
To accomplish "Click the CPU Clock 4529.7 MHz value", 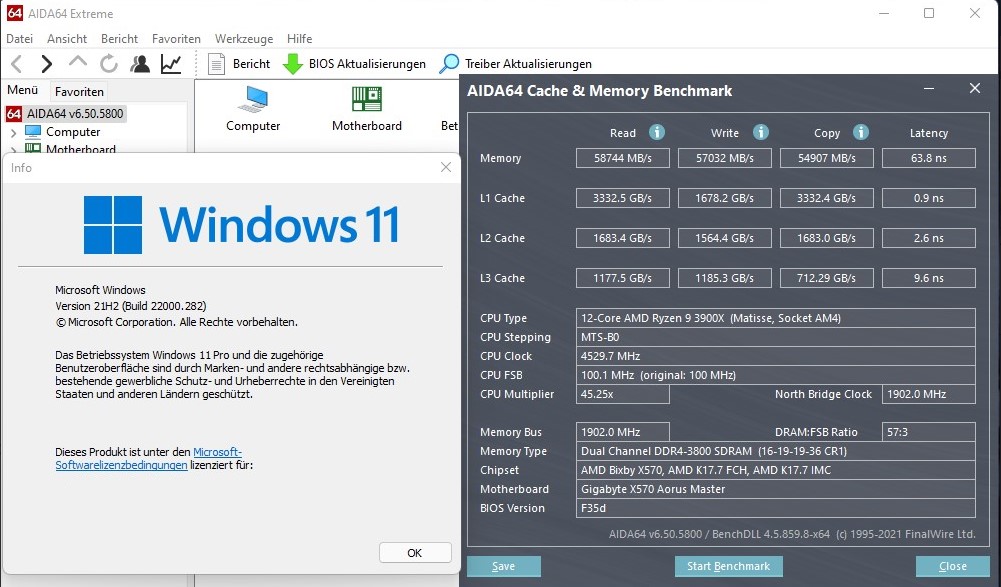I will pos(776,356).
